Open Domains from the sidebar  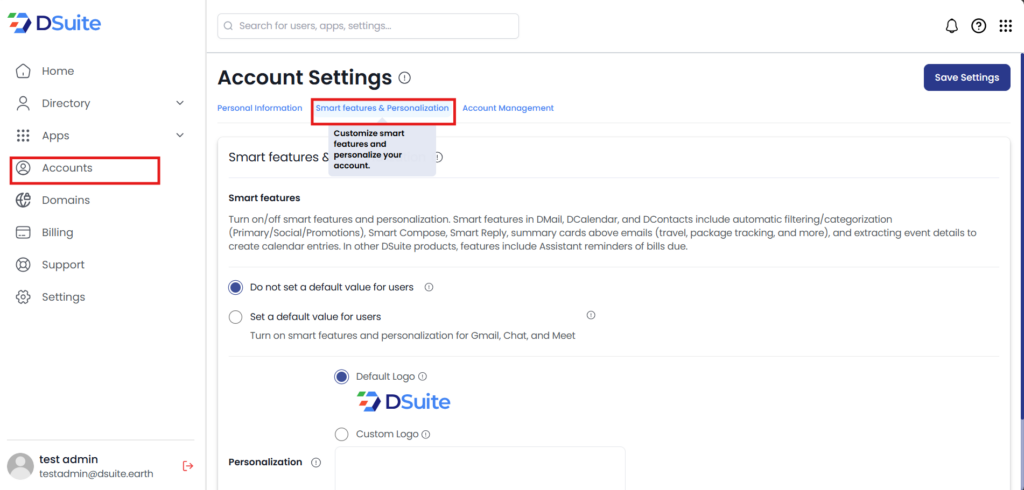coord(65,200)
